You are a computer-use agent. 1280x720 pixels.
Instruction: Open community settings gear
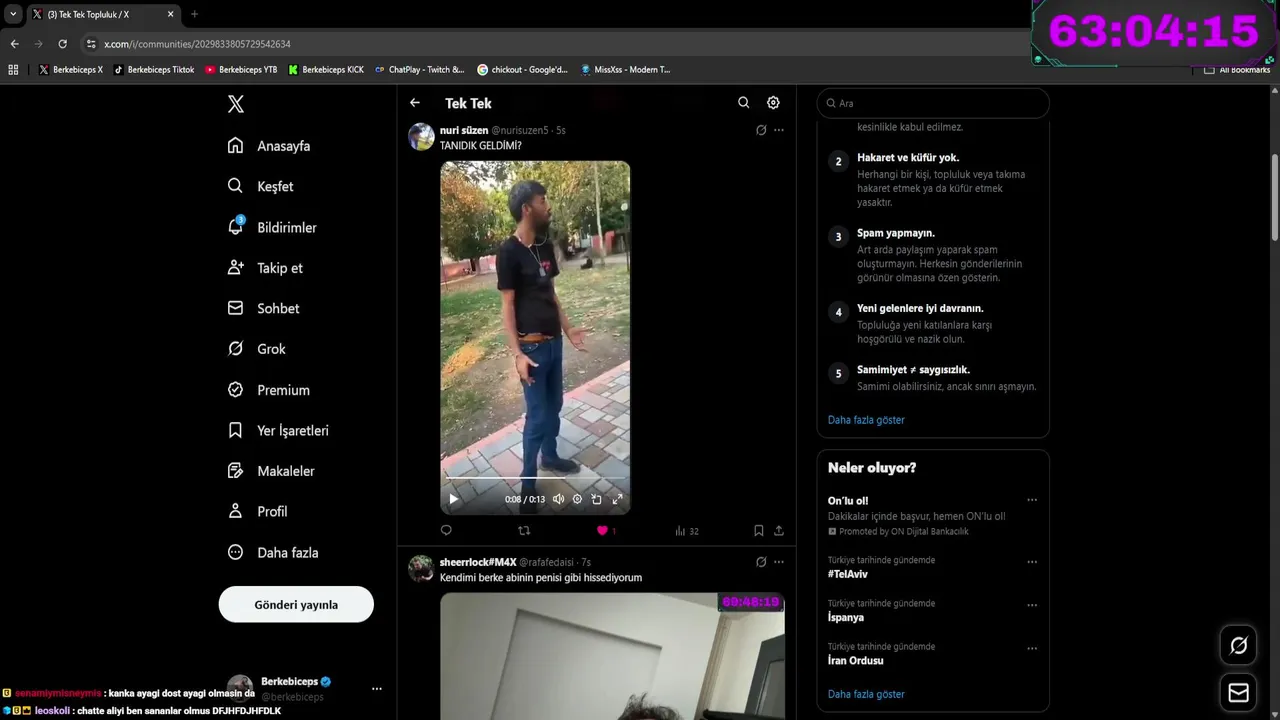[773, 103]
